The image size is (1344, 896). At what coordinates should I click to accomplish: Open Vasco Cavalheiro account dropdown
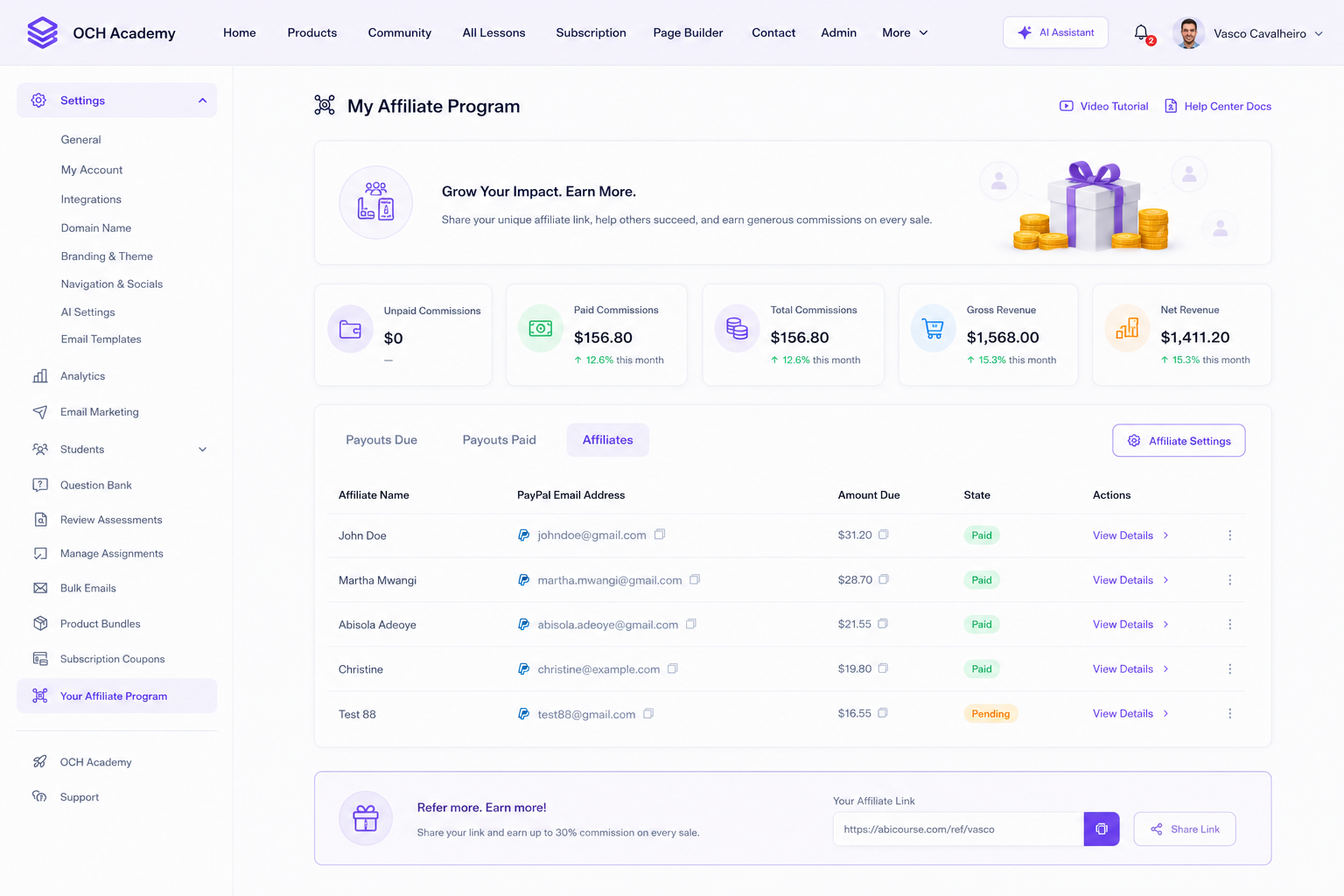pos(1268,33)
